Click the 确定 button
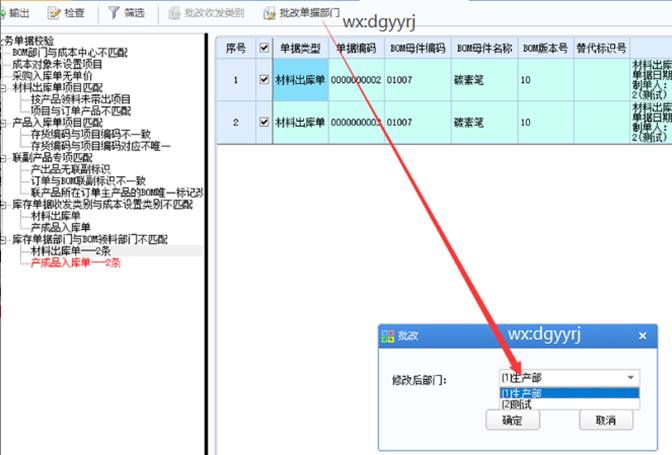The width and height of the screenshot is (672, 455). 513,420
